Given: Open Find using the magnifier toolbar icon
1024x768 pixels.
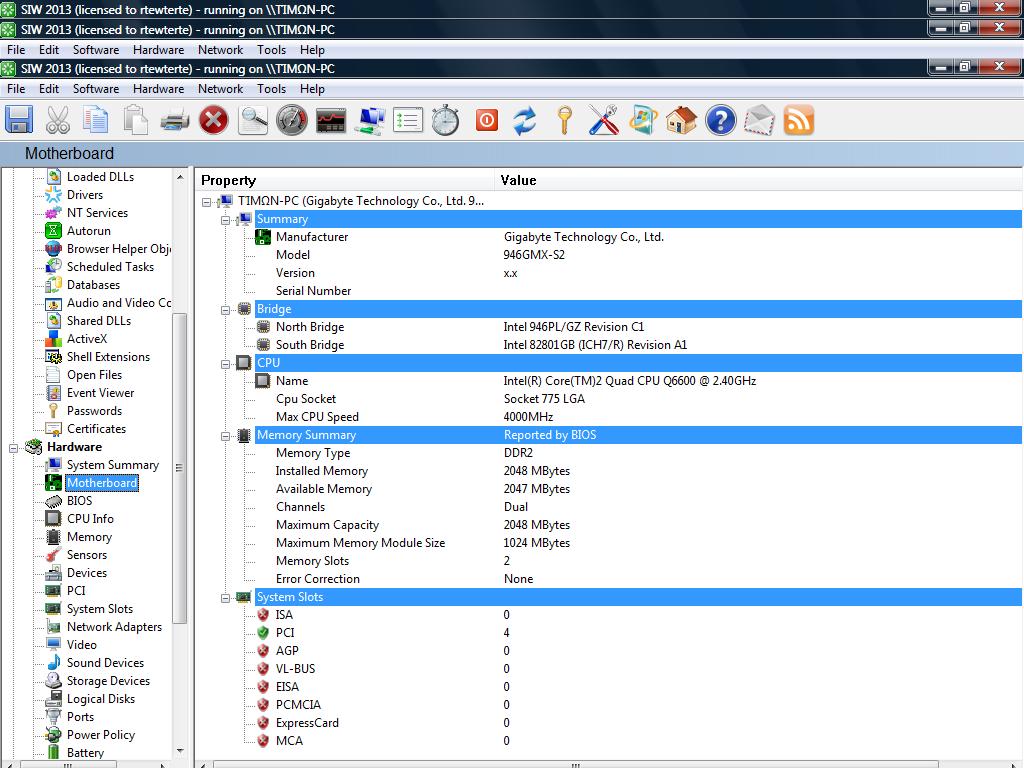Looking at the screenshot, I should pos(253,120).
